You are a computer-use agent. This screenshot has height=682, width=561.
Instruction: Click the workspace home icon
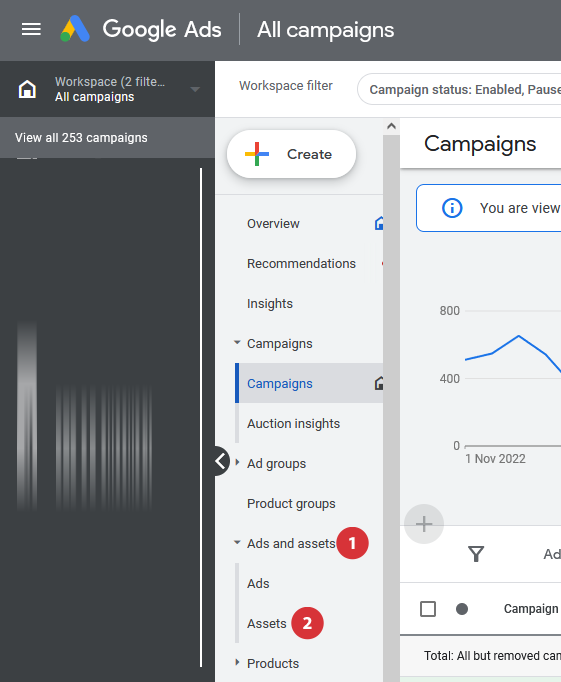pos(27,89)
